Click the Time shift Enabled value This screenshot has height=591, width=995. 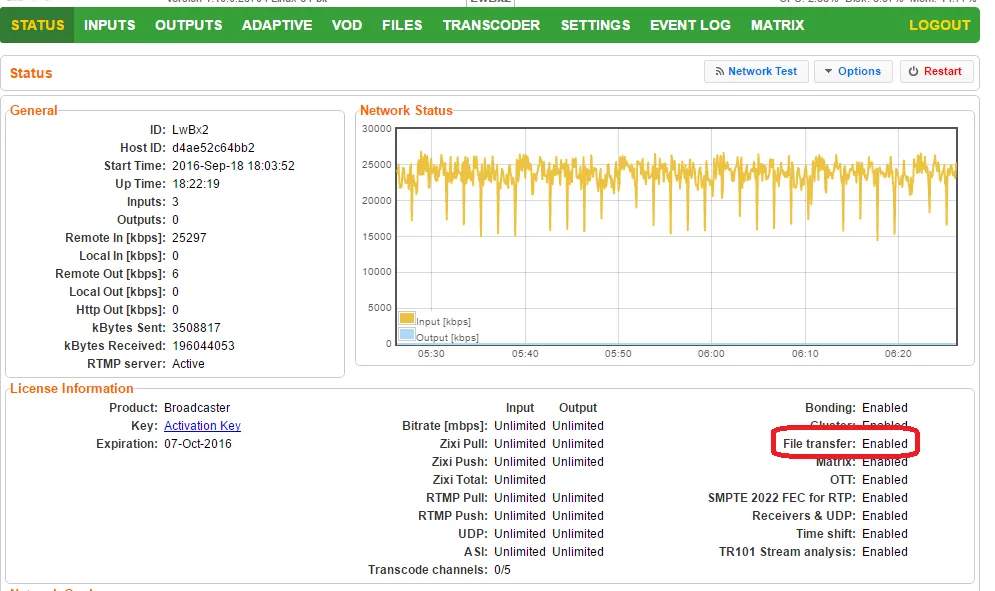pos(885,534)
